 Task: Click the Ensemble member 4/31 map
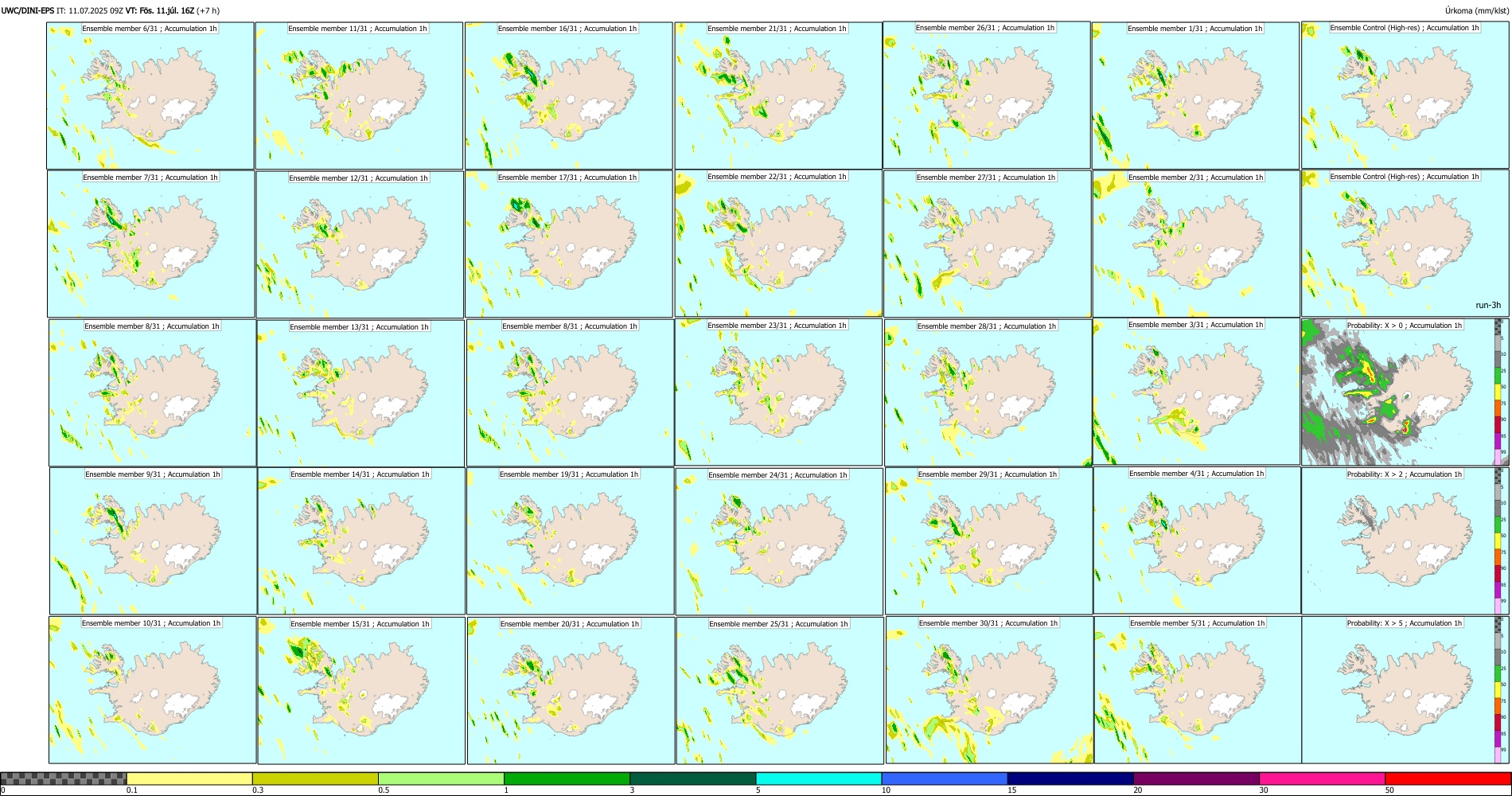point(1198,540)
